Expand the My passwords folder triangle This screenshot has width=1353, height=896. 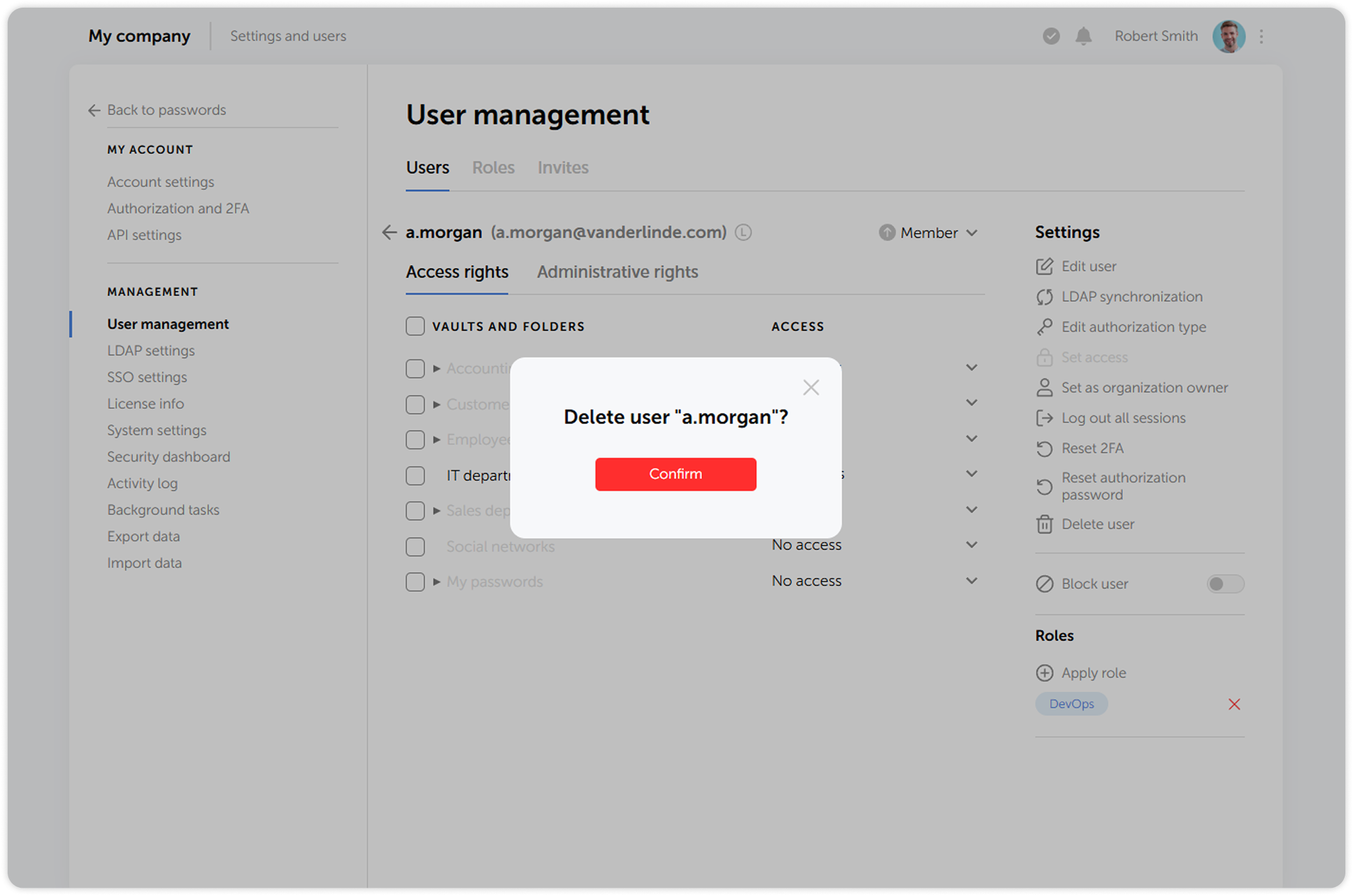tap(436, 581)
